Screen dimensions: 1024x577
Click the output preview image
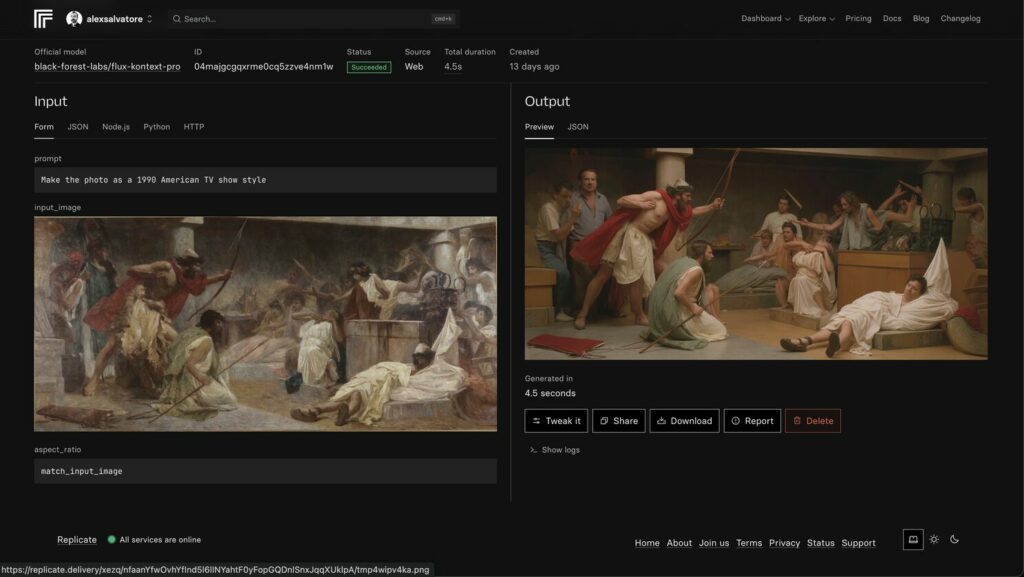tap(755, 253)
